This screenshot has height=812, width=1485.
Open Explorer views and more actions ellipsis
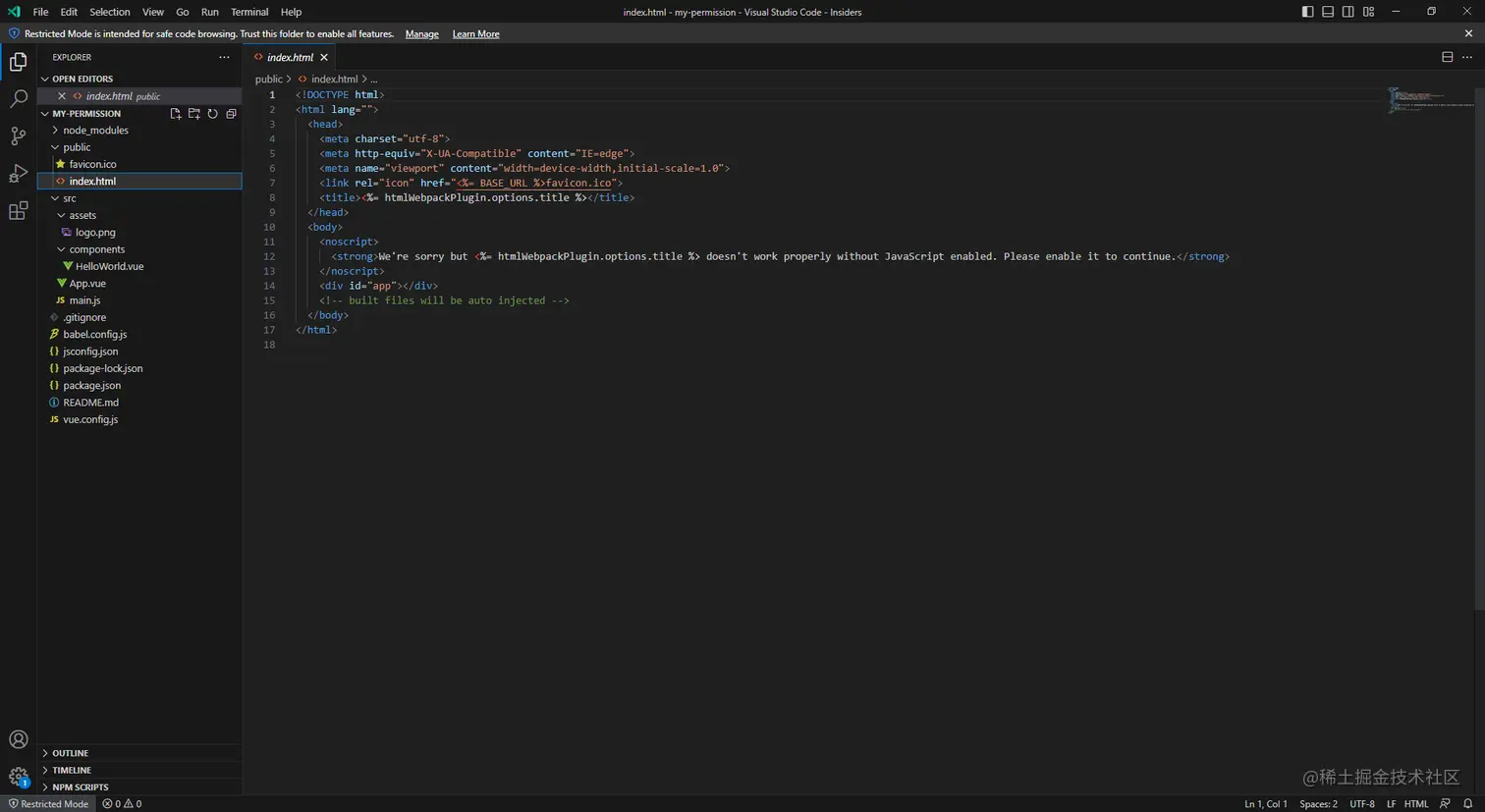224,57
